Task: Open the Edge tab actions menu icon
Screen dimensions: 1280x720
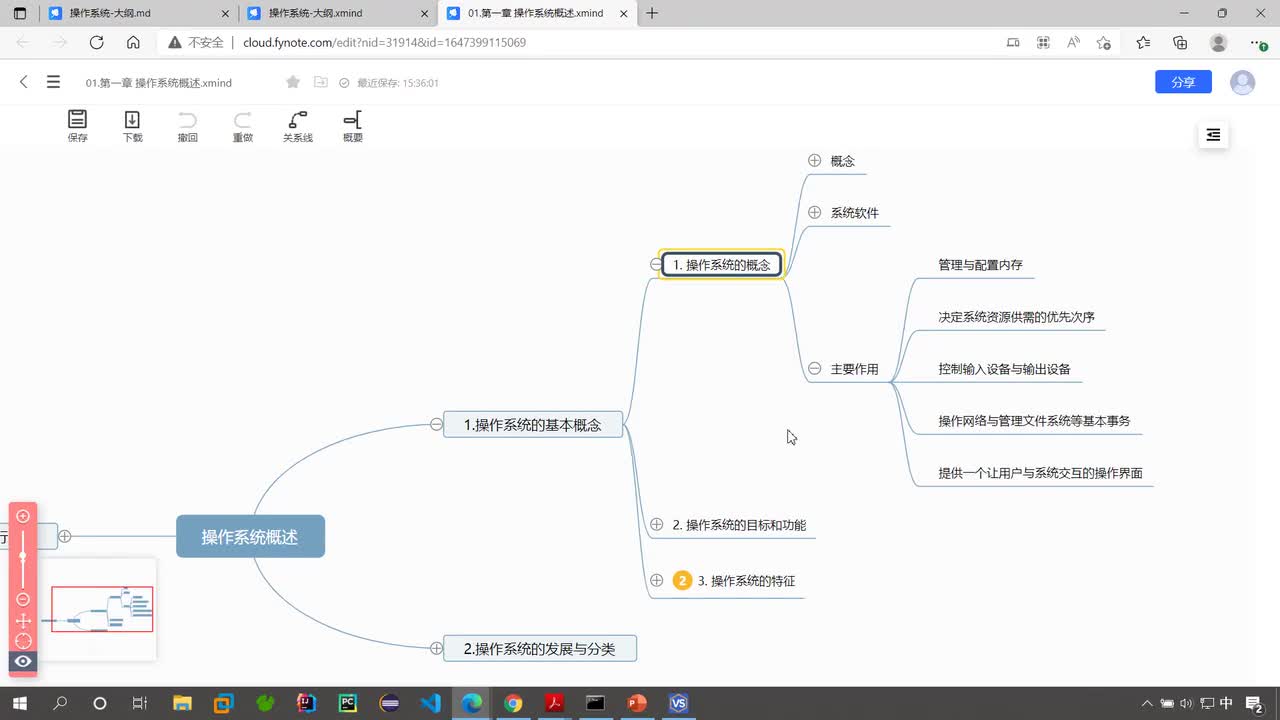Action: click(19, 13)
